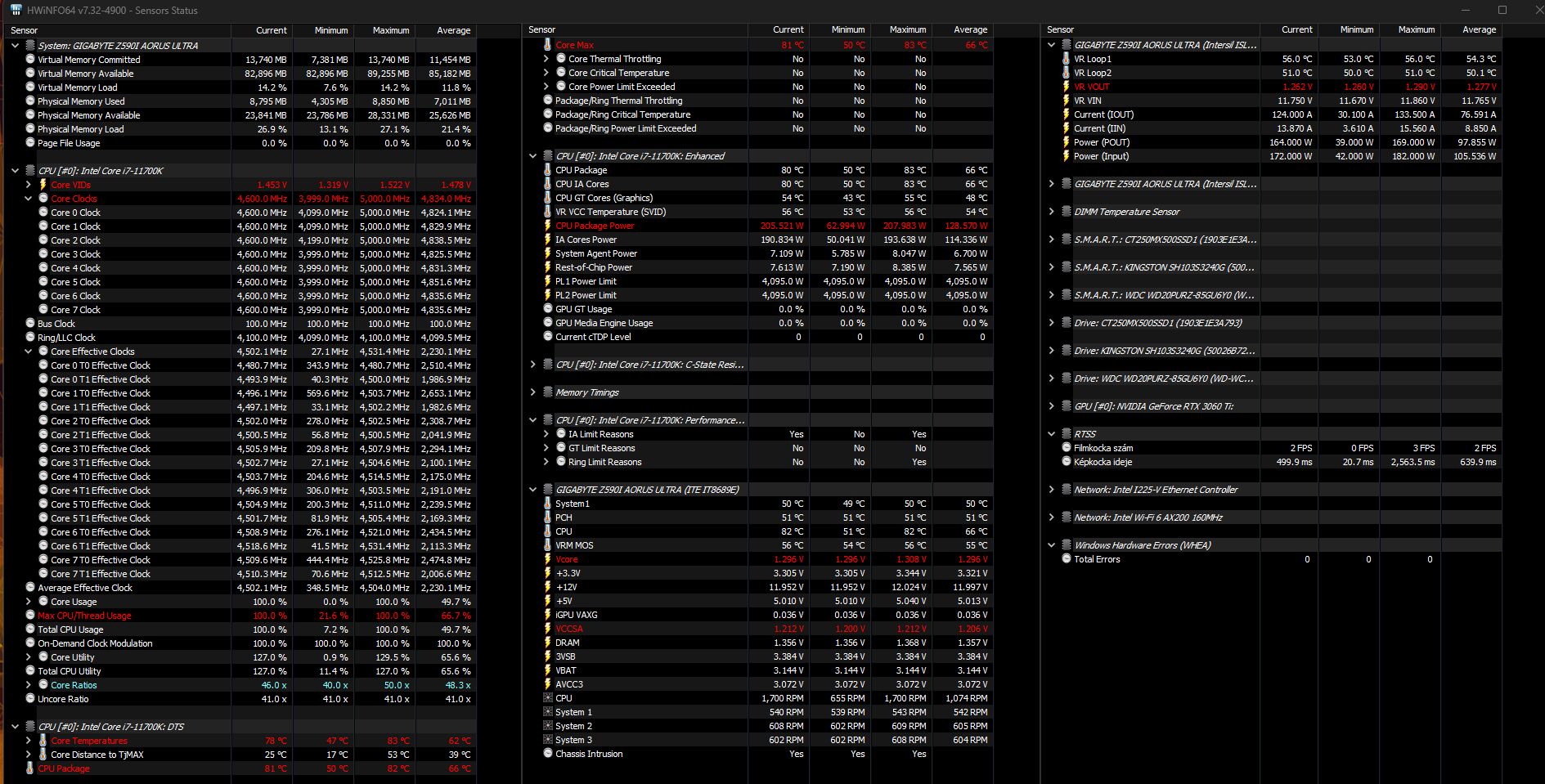The height and width of the screenshot is (784, 1545).
Task: Select the On-Demand Clock Modulation row
Action: coord(240,643)
